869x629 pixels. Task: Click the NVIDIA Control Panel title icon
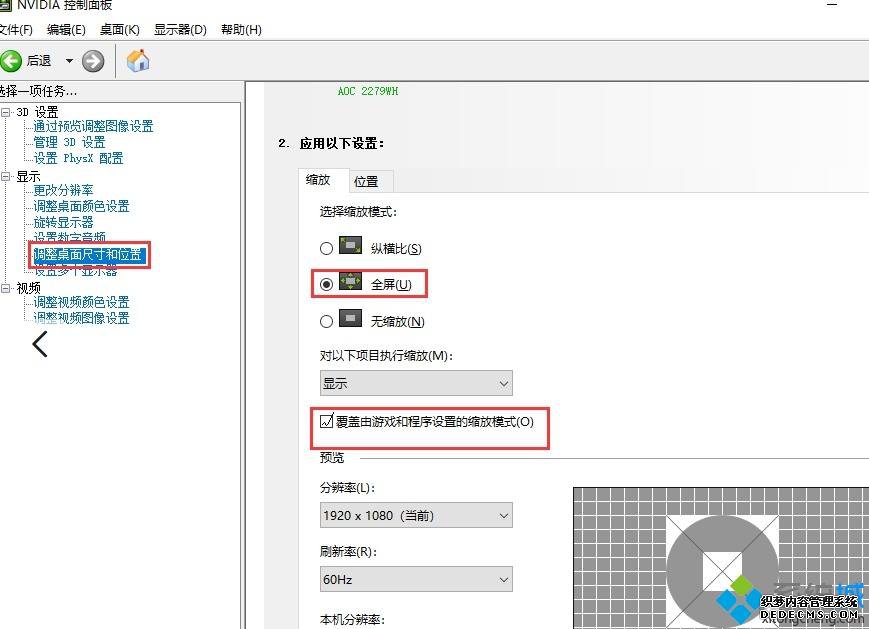coord(4,5)
